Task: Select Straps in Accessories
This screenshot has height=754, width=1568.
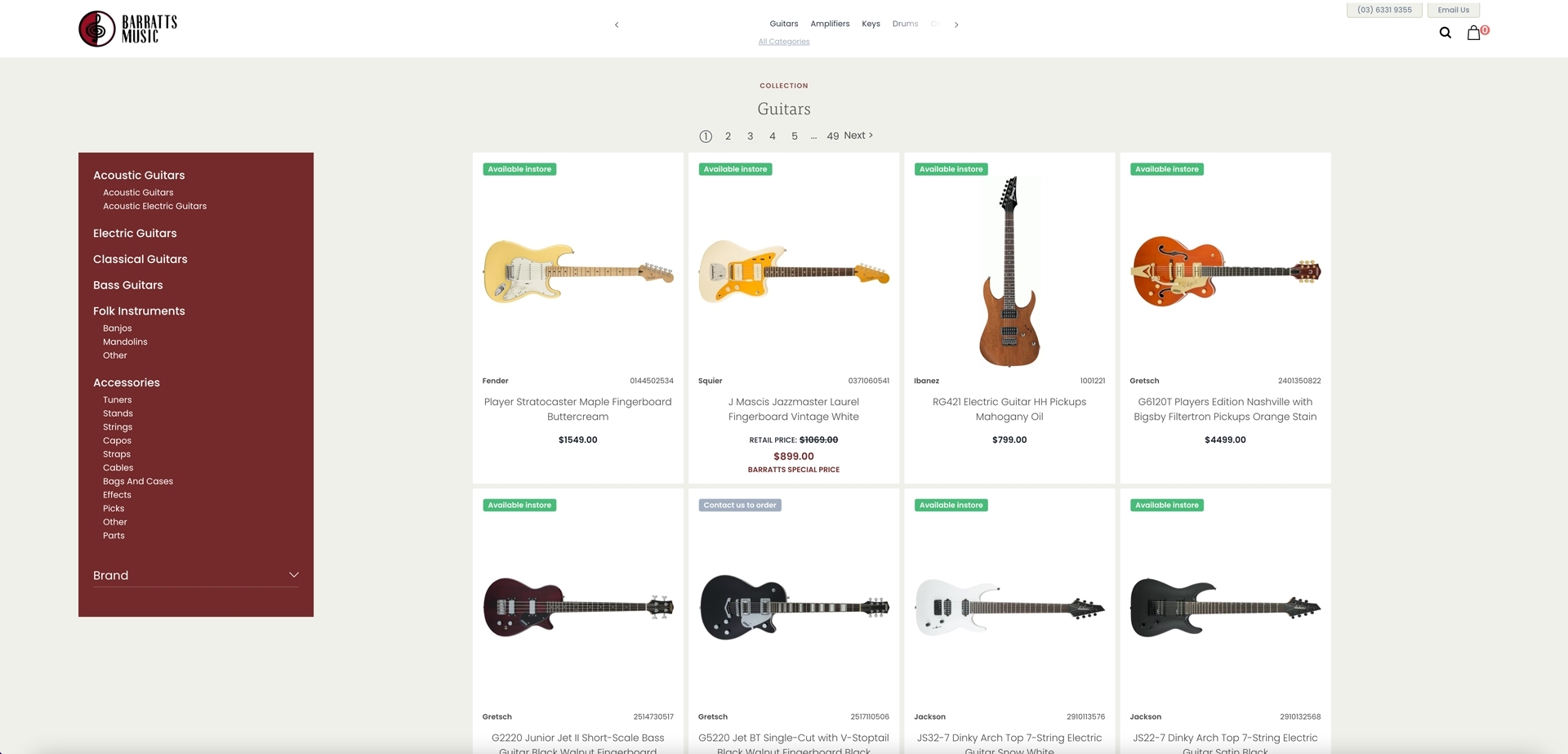Action: pos(117,454)
